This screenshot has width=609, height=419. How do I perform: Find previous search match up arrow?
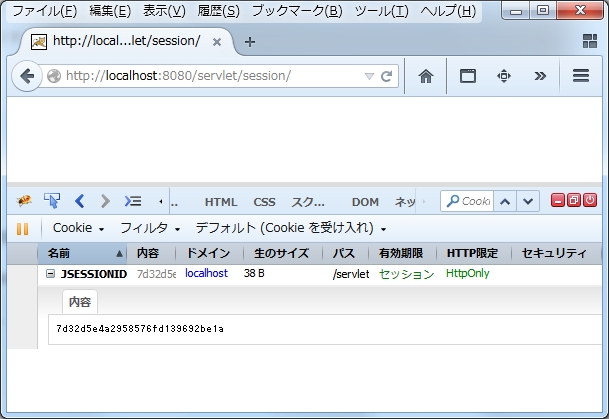[x=505, y=201]
